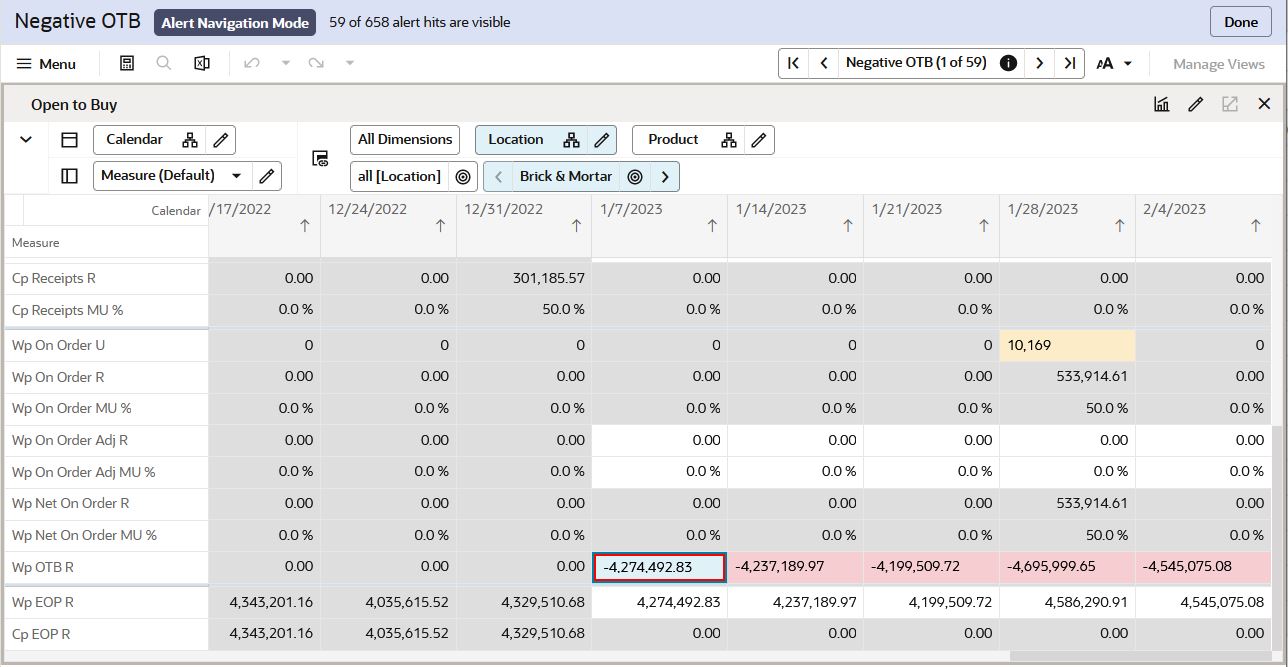Collapse the dimension panel chevron
The height and width of the screenshot is (667, 1288).
(x=26, y=140)
